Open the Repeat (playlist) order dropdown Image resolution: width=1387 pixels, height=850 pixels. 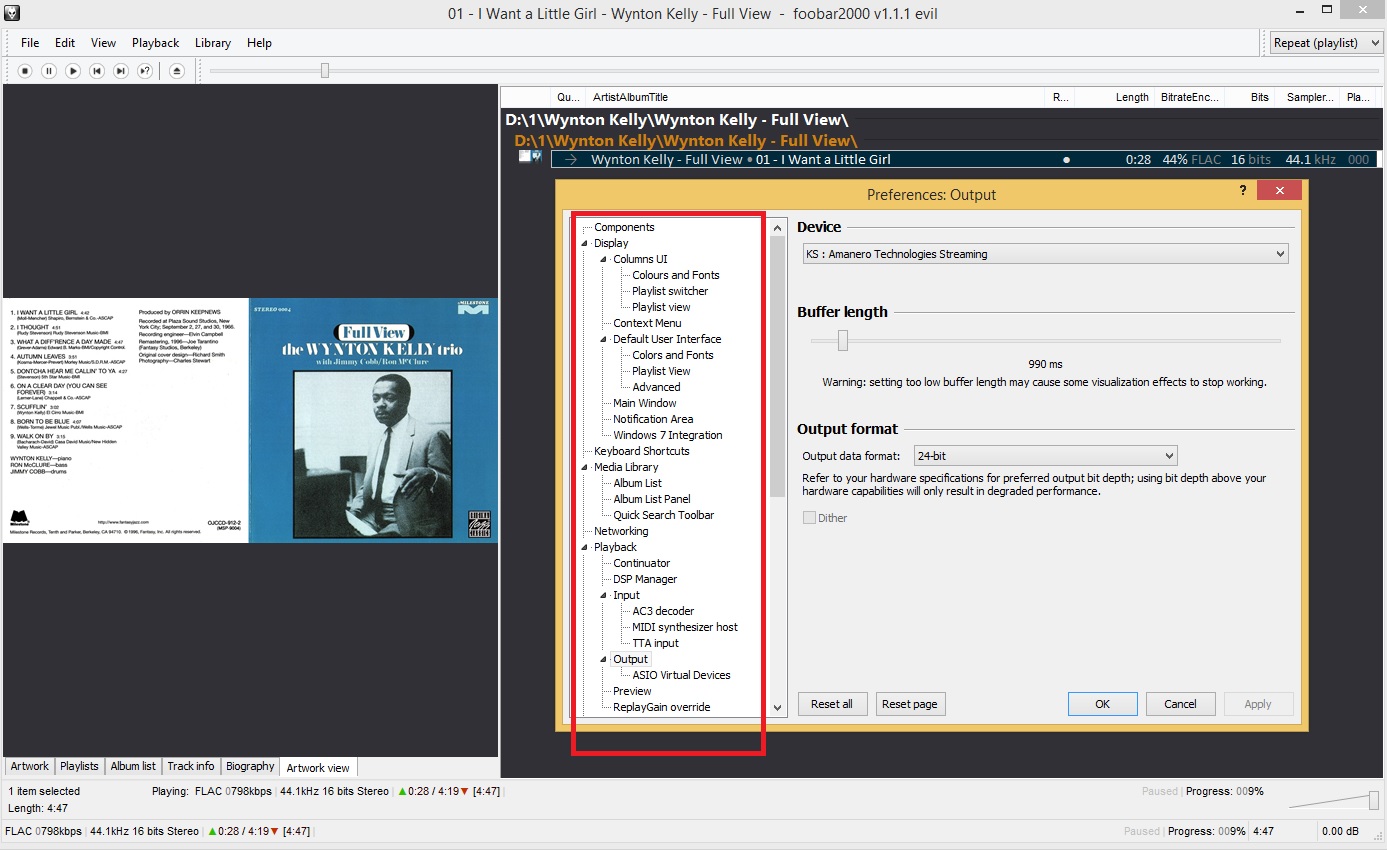[1326, 43]
